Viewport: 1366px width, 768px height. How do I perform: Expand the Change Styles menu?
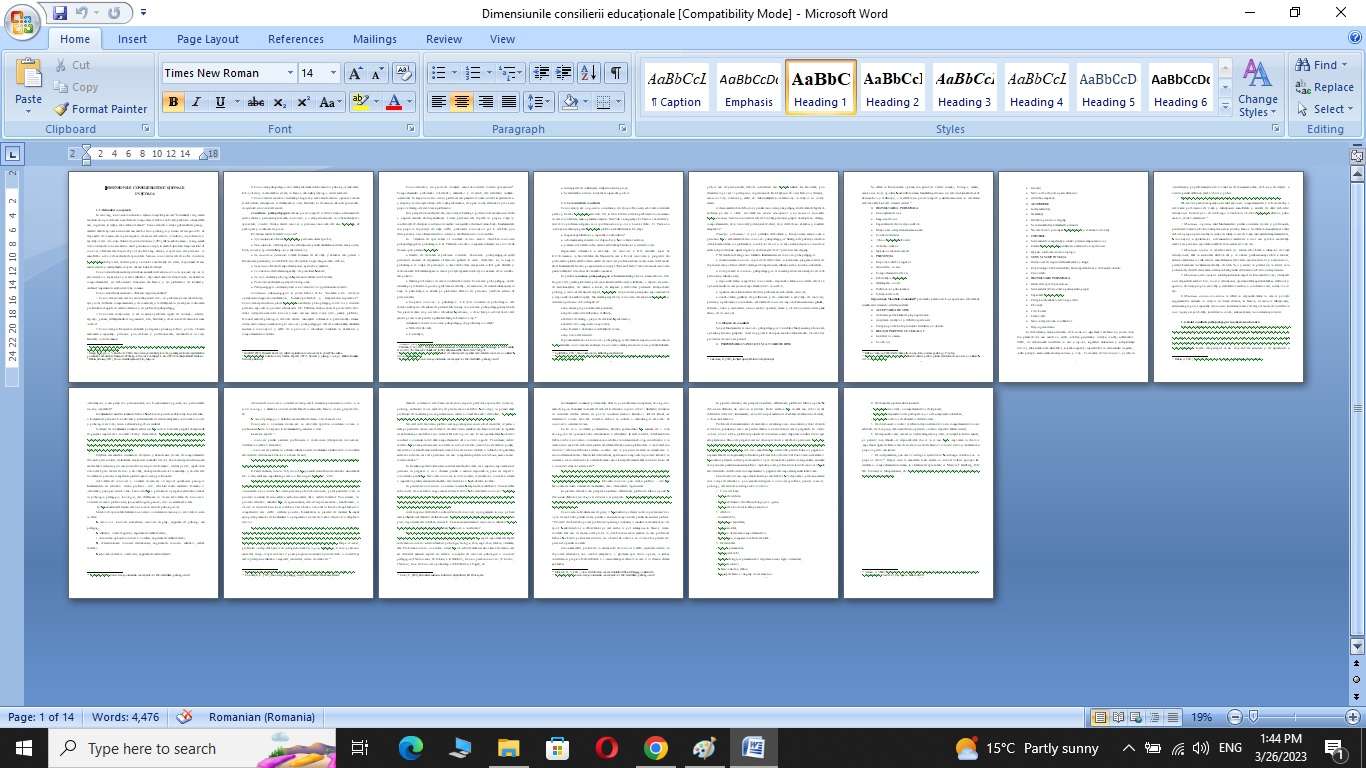click(1257, 90)
